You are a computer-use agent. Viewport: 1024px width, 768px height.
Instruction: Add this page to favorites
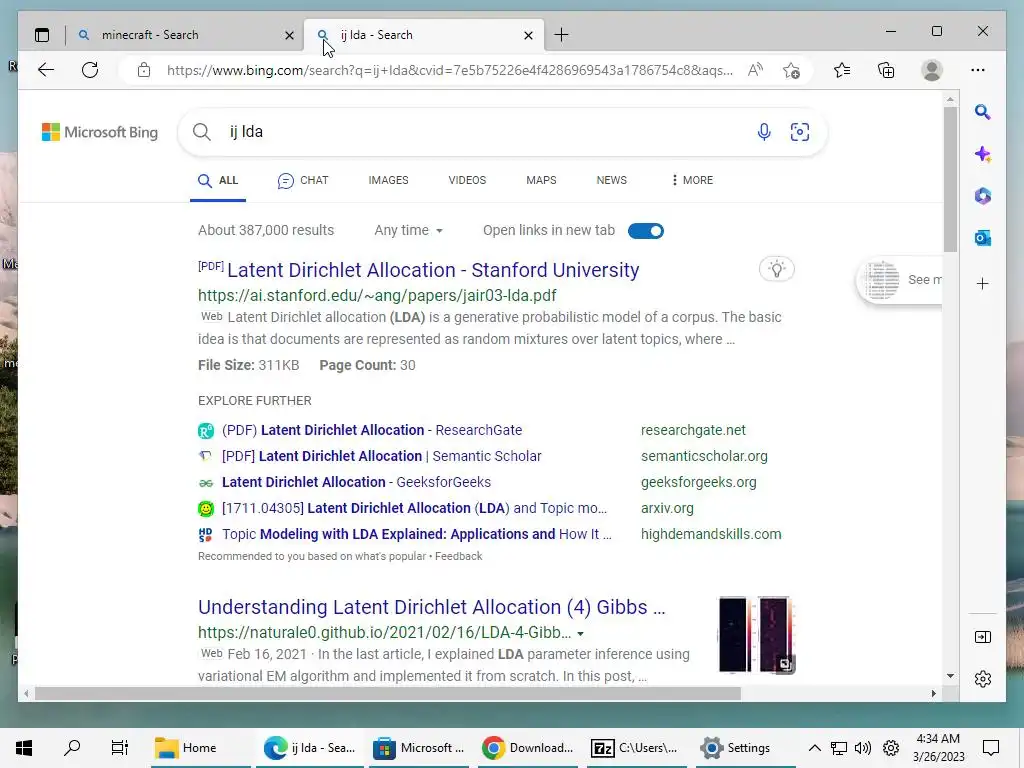click(x=792, y=70)
